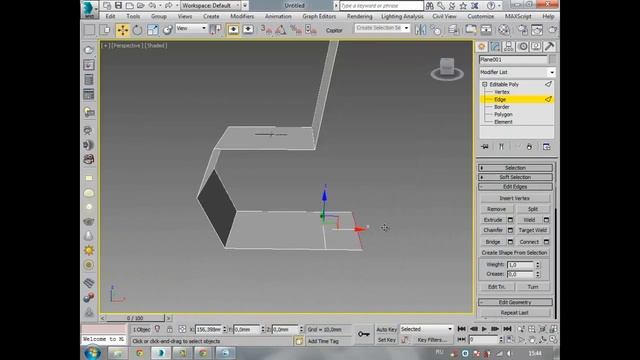Open the Animation menu

point(278,16)
